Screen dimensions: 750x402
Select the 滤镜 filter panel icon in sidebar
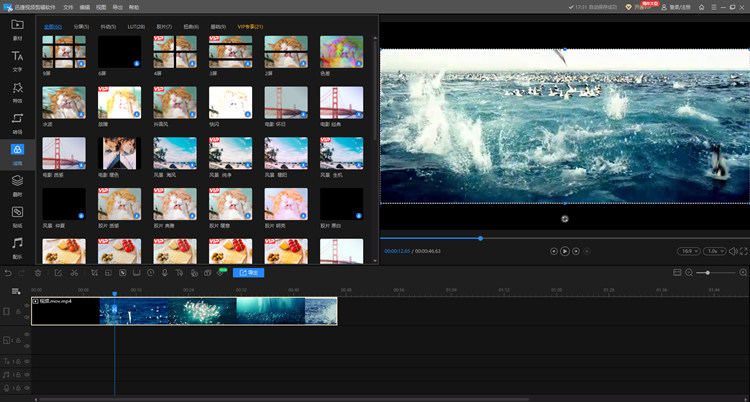click(17, 149)
